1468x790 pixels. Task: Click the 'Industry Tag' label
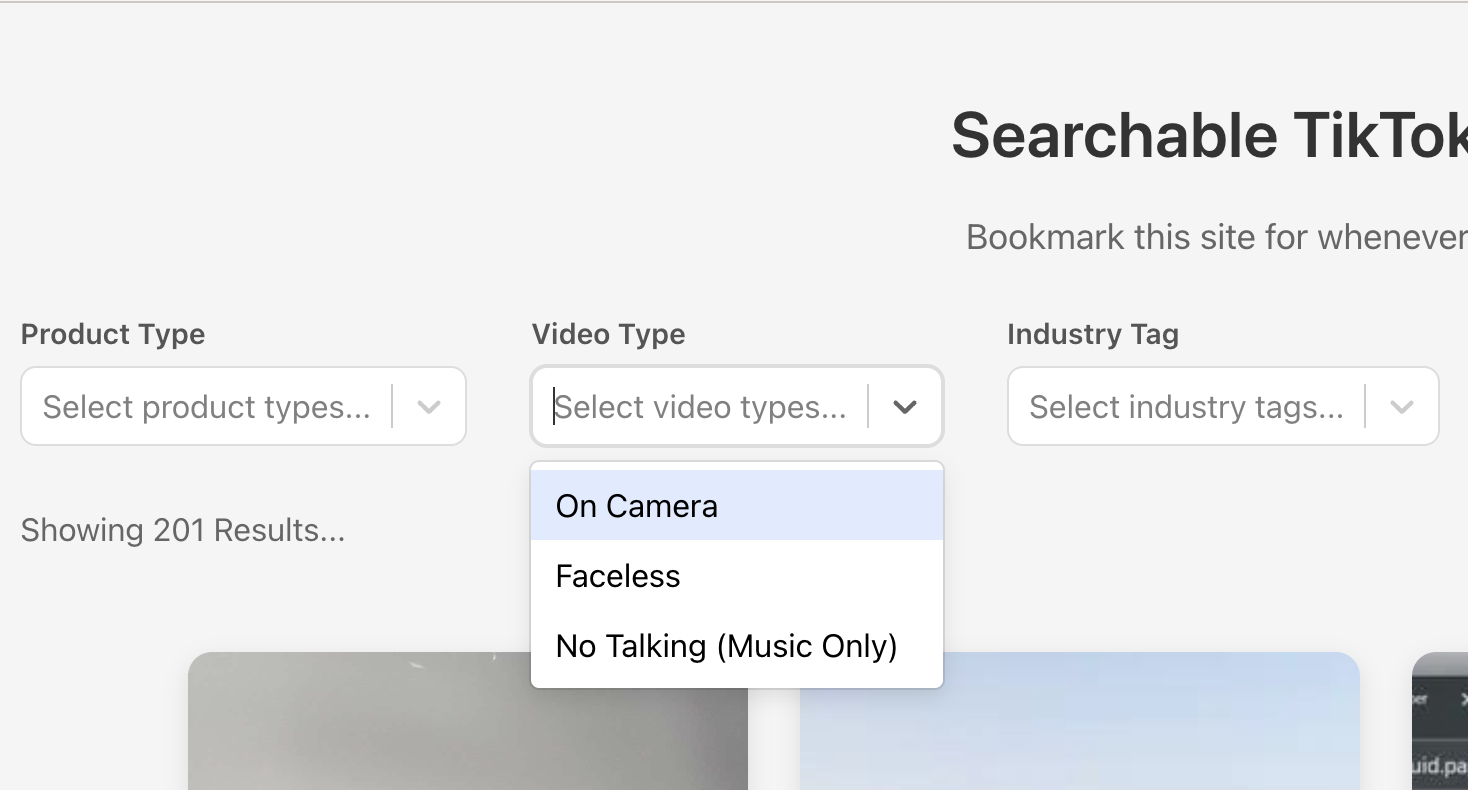[1093, 334]
